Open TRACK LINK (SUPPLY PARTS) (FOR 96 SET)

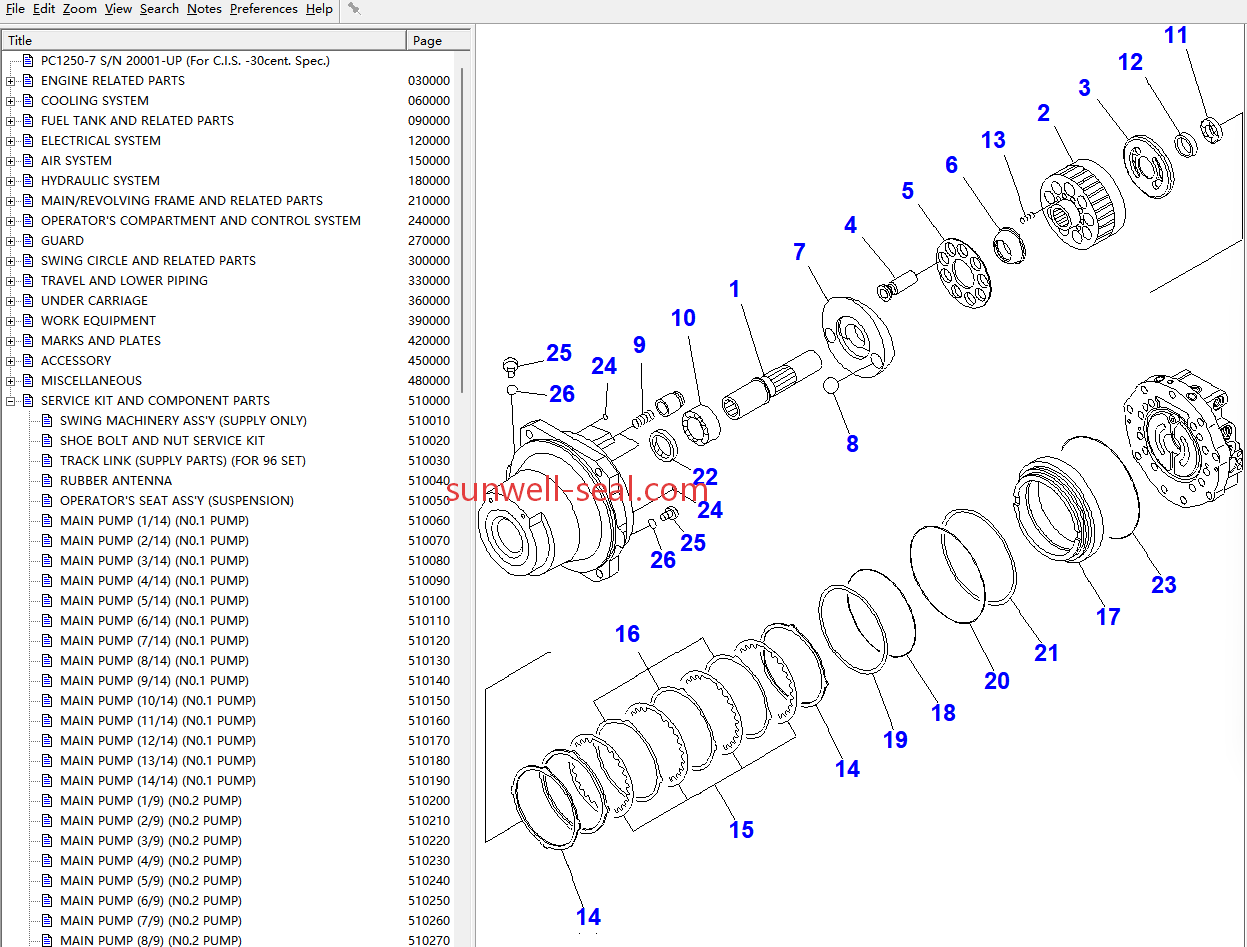(x=182, y=461)
